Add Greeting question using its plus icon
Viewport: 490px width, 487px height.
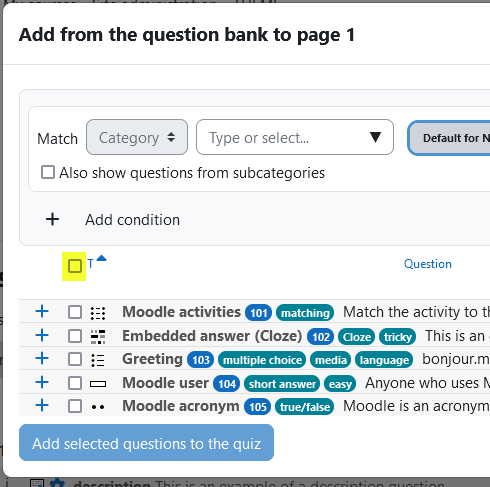click(42, 359)
